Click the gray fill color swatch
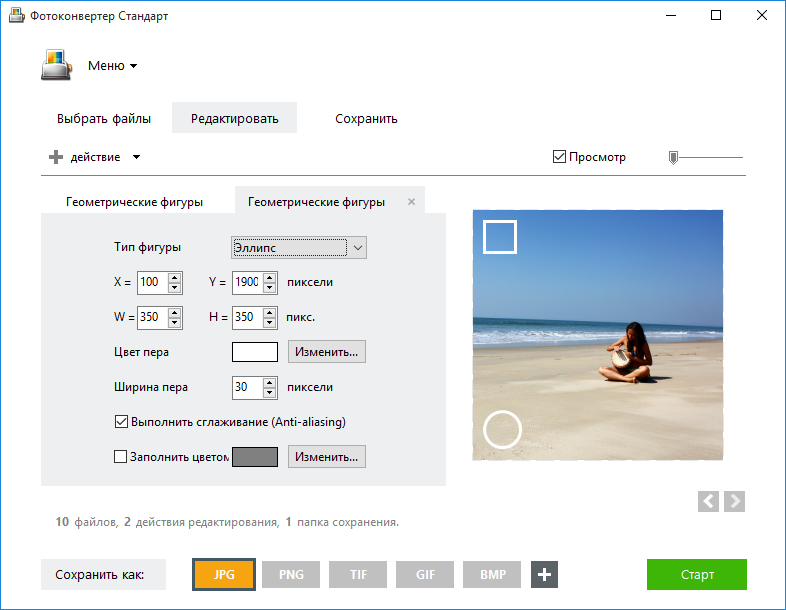This screenshot has width=786, height=610. [x=255, y=457]
